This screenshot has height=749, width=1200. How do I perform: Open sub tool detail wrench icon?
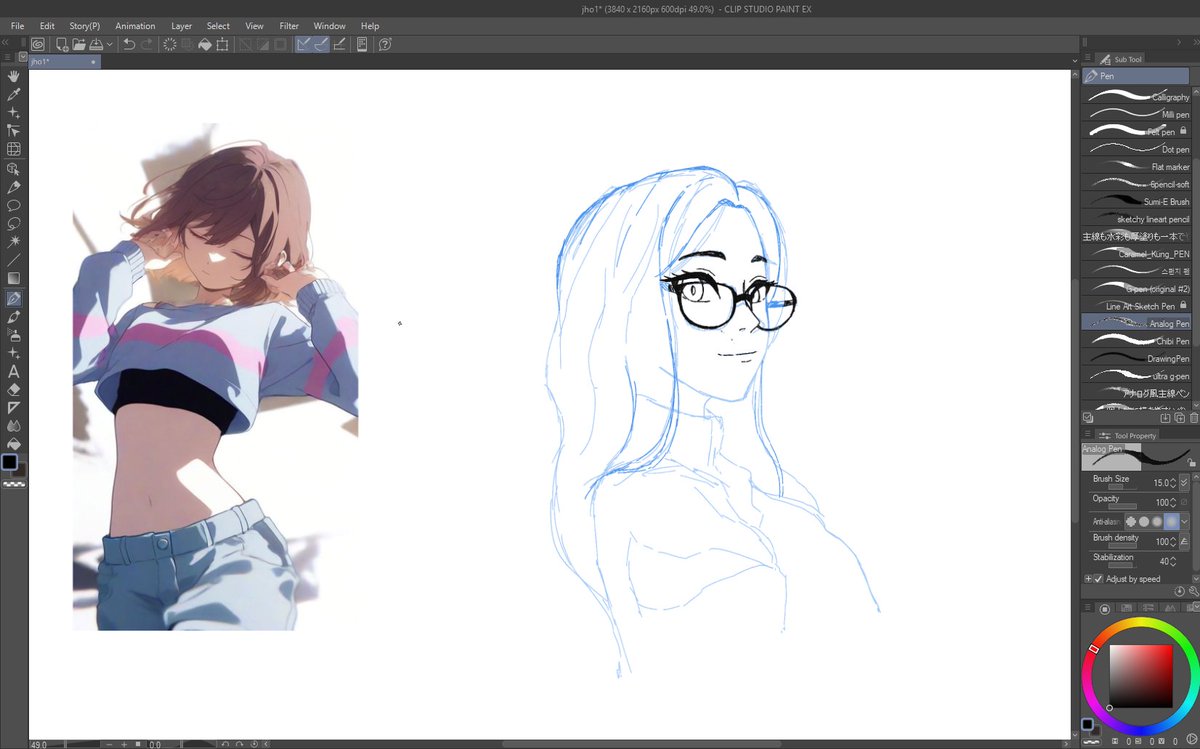point(1193,591)
